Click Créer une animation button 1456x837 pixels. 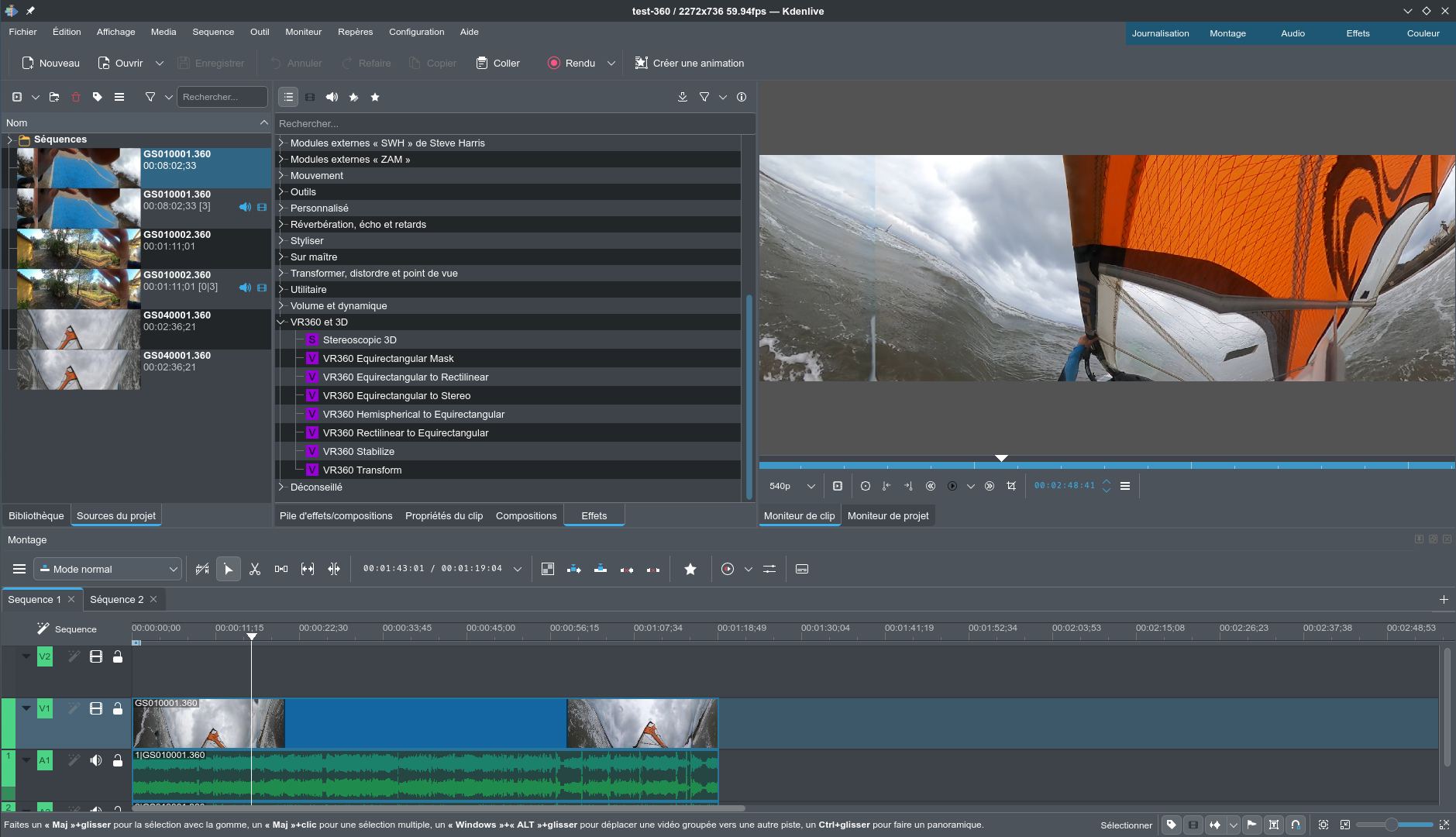[x=689, y=63]
